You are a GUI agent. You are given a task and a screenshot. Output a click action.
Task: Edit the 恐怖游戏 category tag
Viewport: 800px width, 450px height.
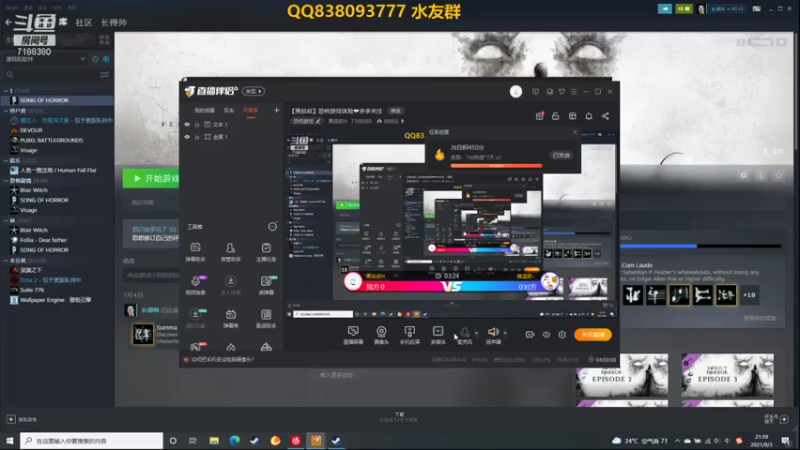pyautogui.click(x=307, y=121)
